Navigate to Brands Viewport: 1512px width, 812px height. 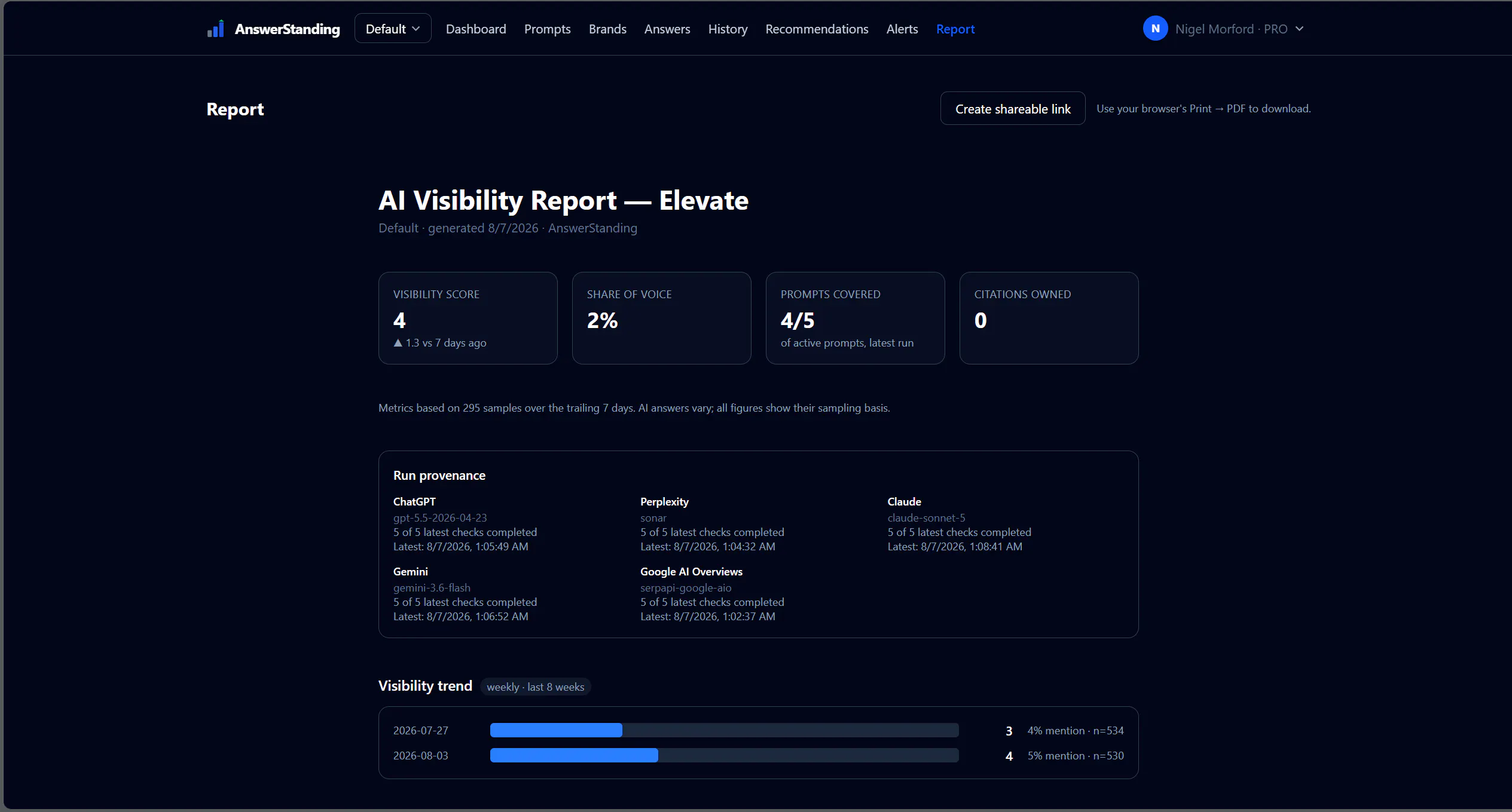(x=607, y=29)
